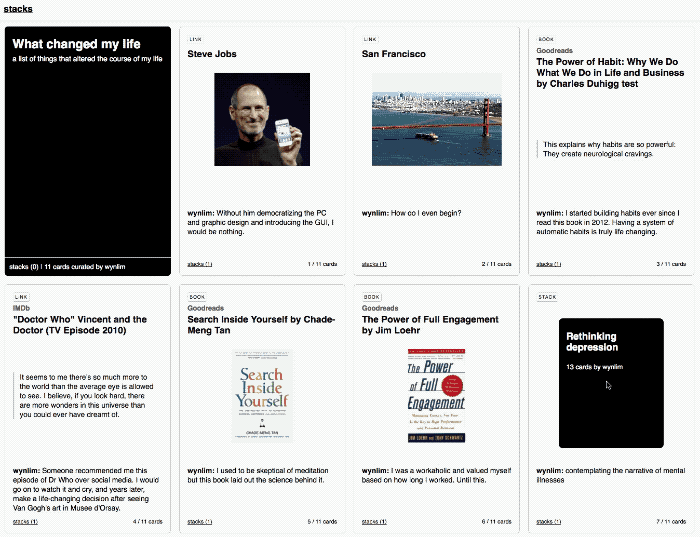The image size is (700, 537).
Task: Click '5 / 11 cards' counter
Action: [322, 522]
